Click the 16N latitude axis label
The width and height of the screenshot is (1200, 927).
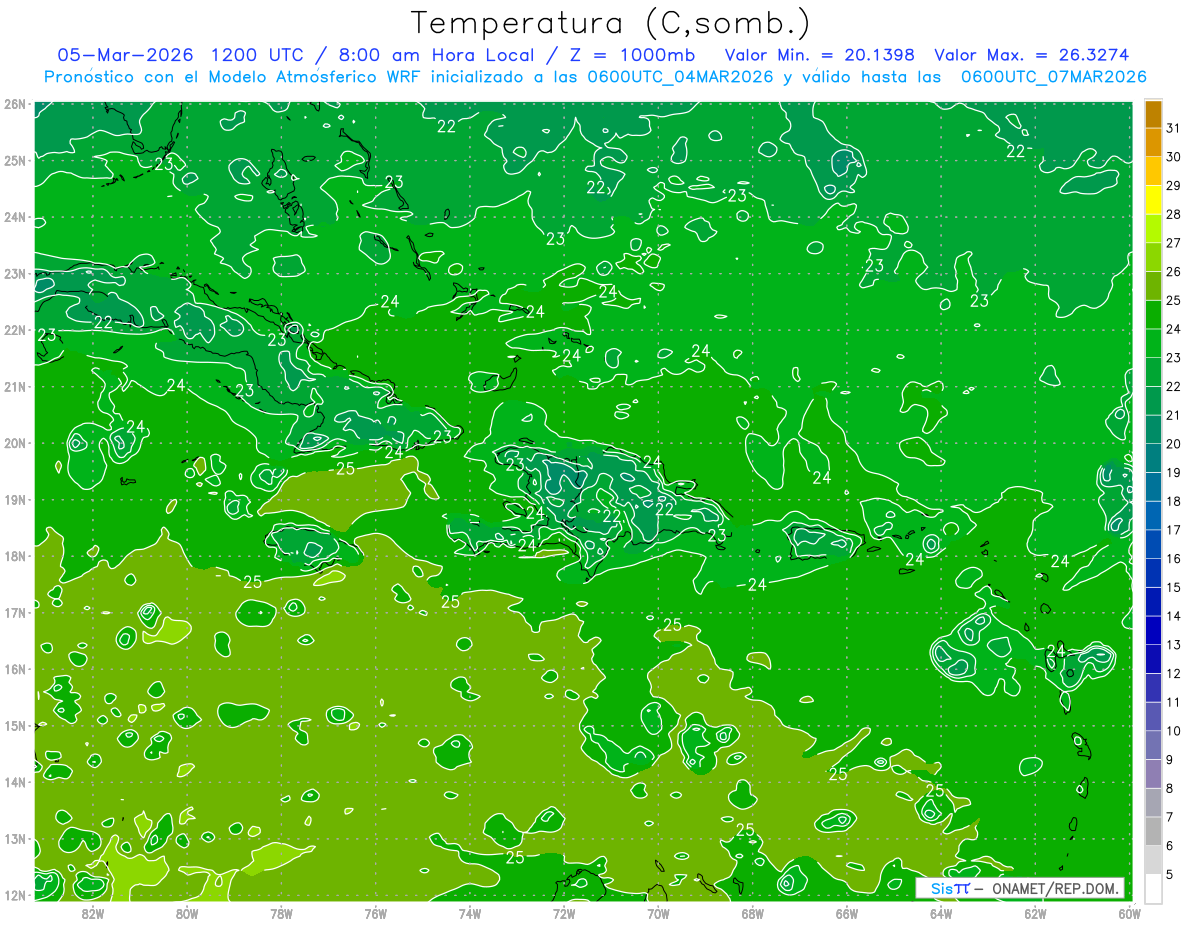click(x=14, y=669)
